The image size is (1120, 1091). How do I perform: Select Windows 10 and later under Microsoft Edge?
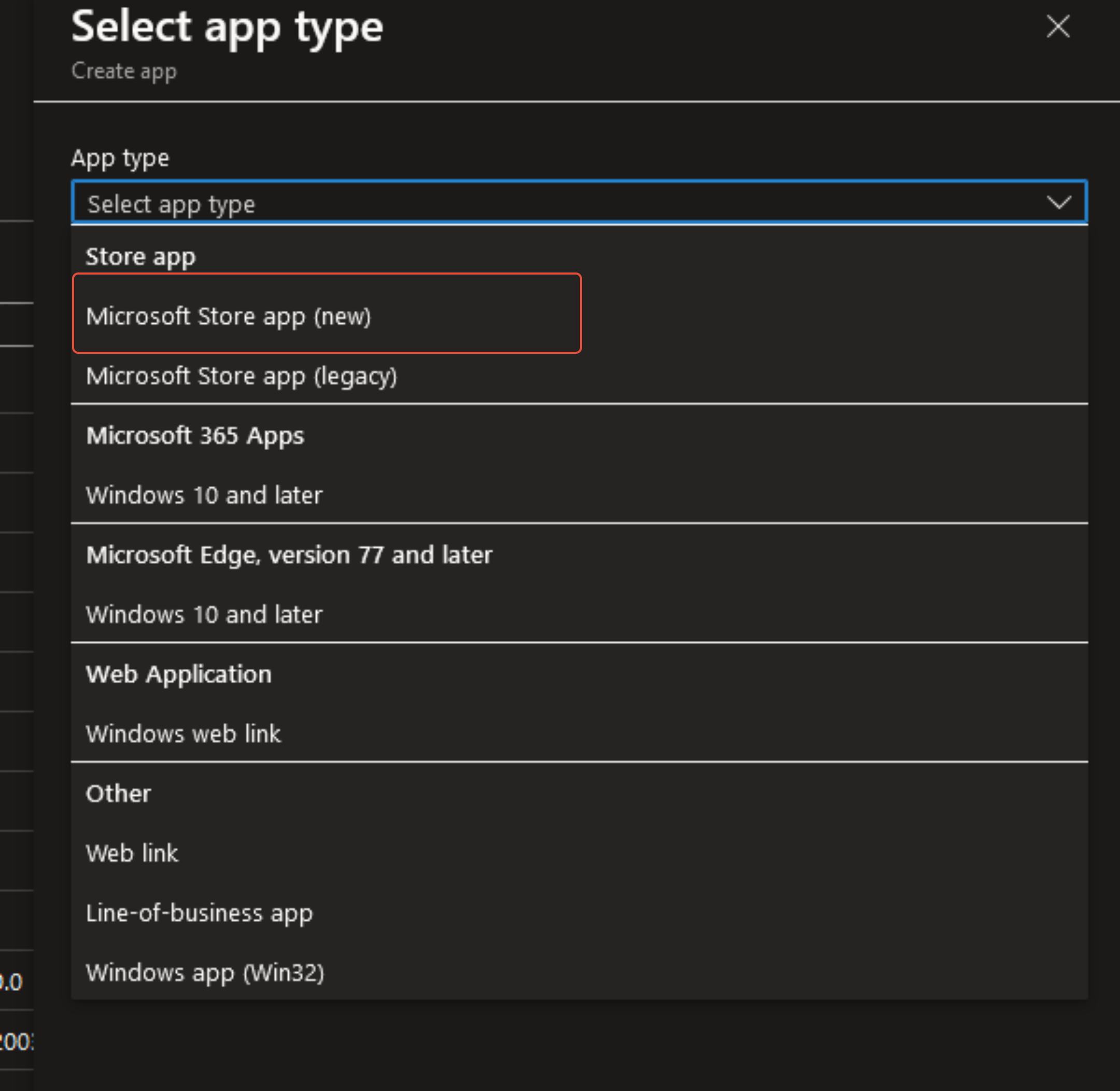tap(204, 614)
